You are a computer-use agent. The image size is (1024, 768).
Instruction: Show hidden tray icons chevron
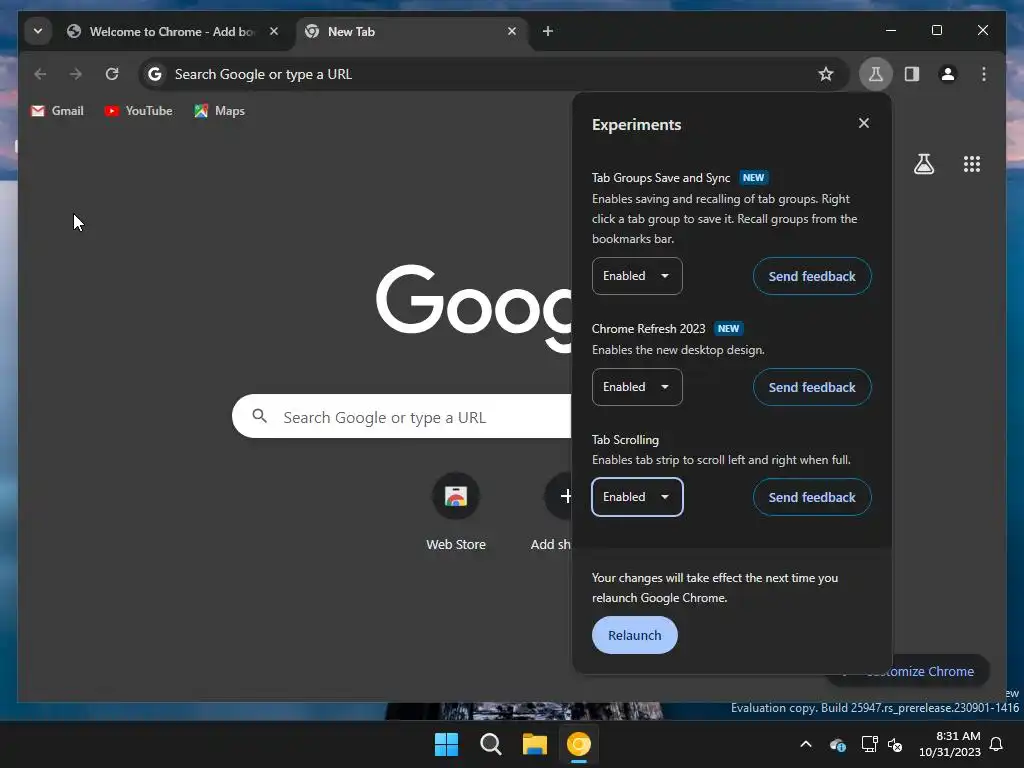[806, 744]
